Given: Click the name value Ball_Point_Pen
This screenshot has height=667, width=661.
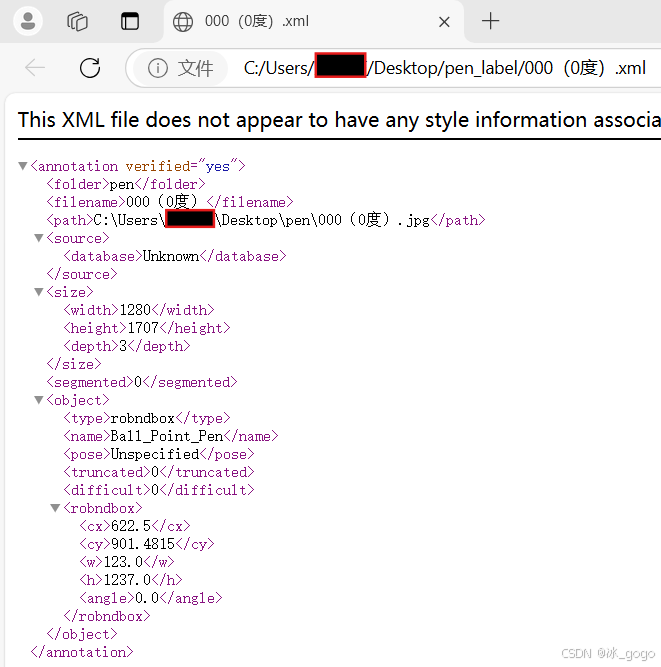Looking at the screenshot, I should click(167, 436).
